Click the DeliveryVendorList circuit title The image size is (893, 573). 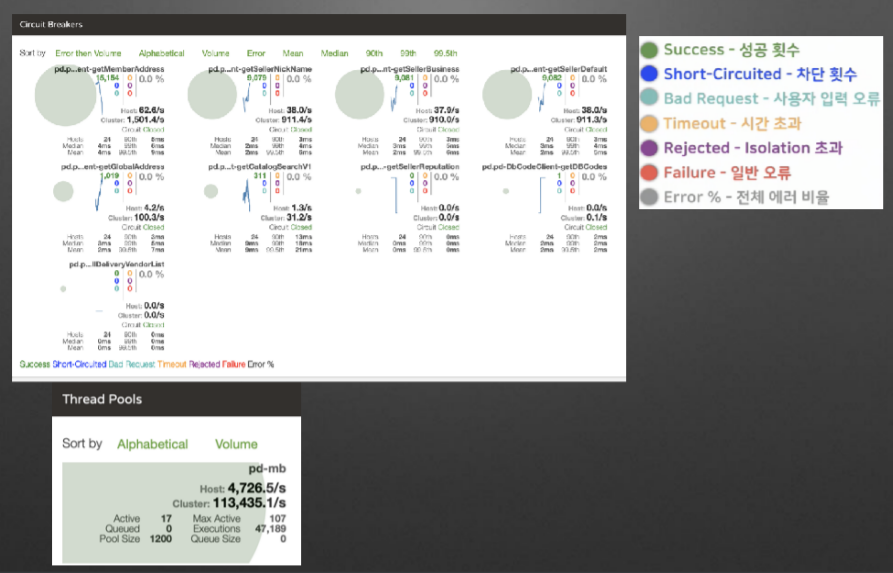click(117, 264)
